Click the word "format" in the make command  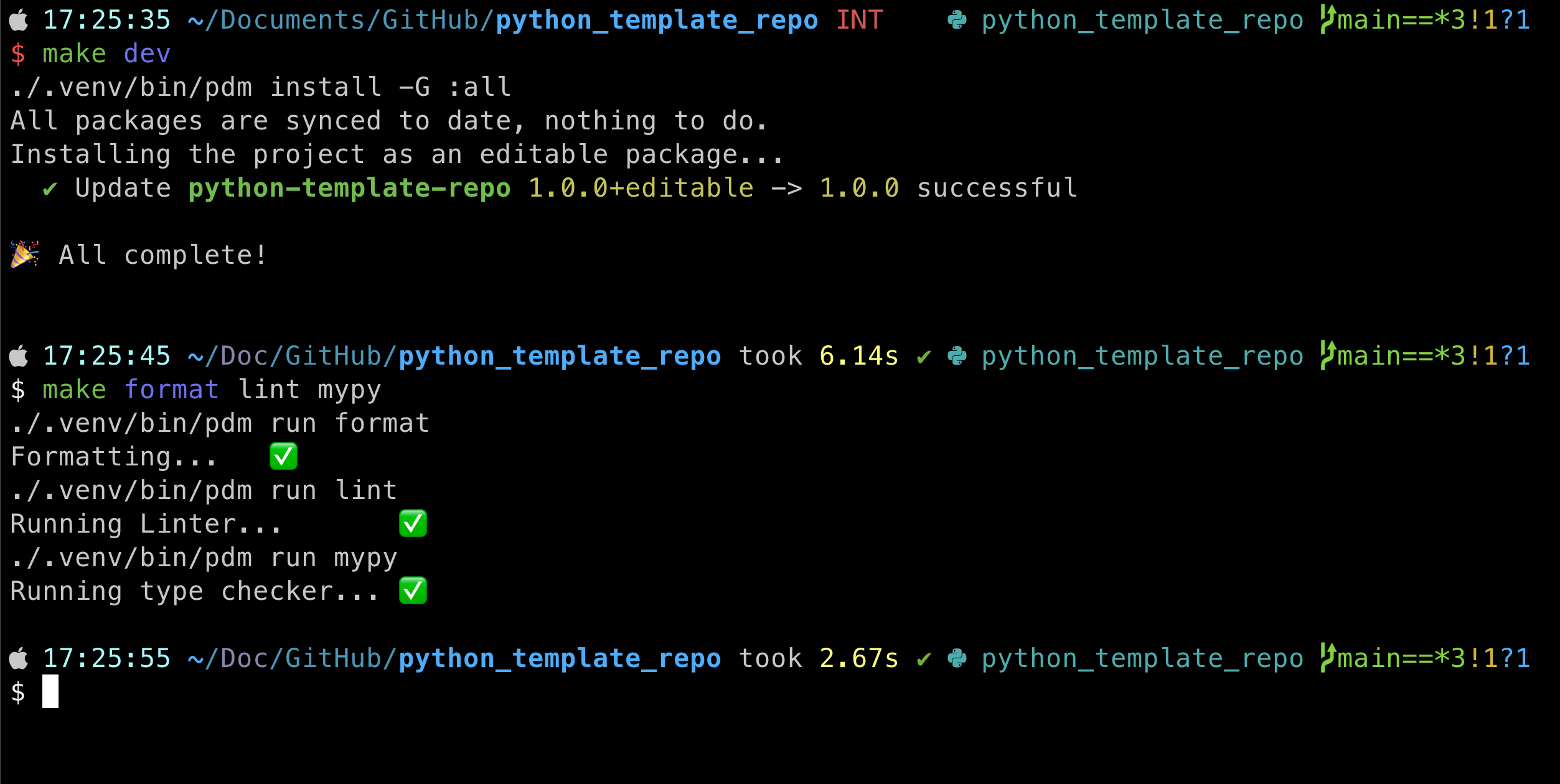(x=171, y=390)
